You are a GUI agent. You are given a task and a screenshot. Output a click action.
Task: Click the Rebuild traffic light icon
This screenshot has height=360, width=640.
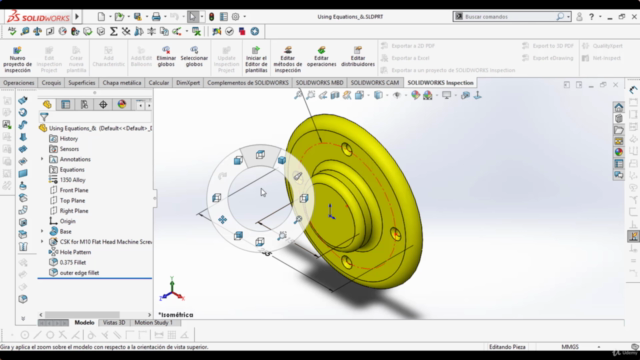(x=211, y=17)
